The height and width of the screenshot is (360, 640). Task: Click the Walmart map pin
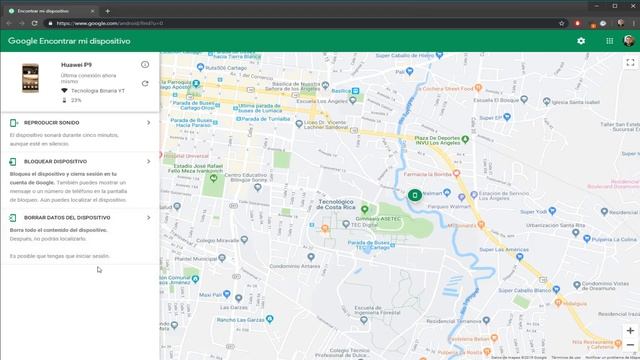tap(447, 192)
